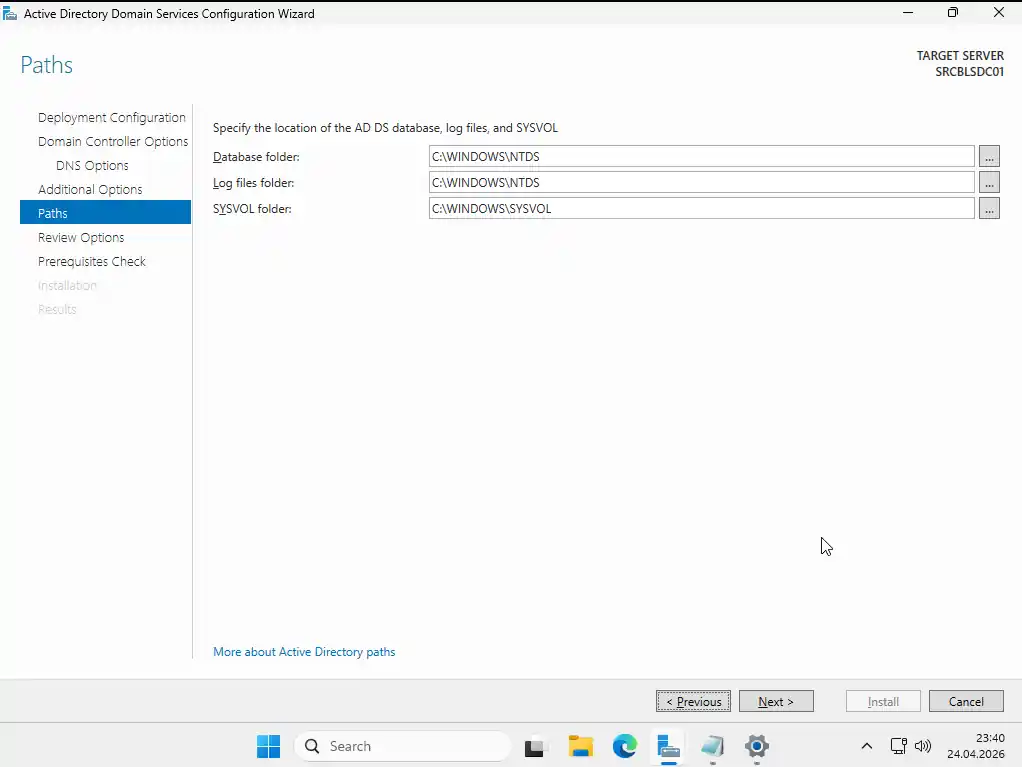The height and width of the screenshot is (767, 1022).
Task: Launch File Explorer from taskbar
Action: [580, 746]
